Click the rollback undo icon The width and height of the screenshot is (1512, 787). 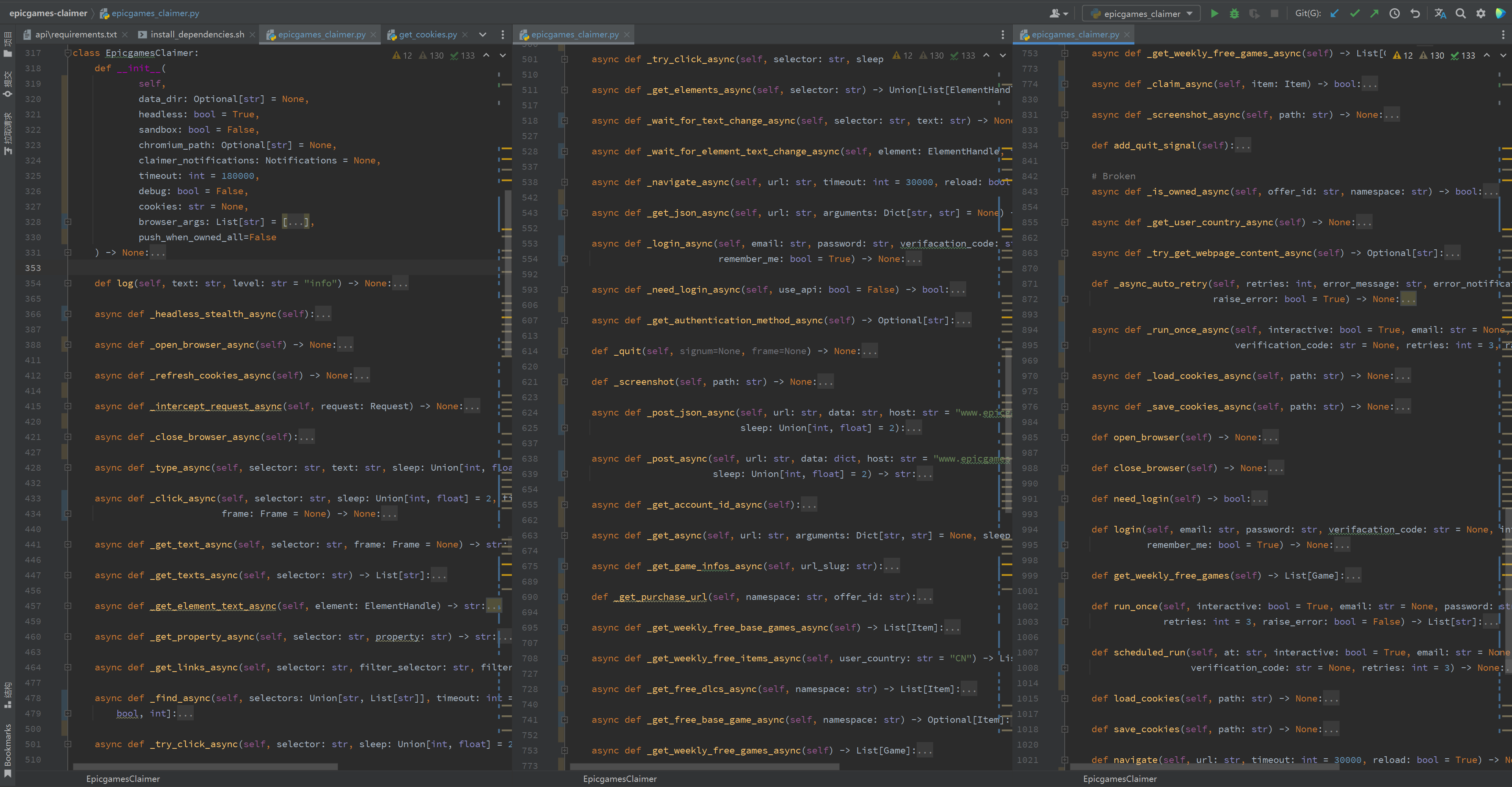1415,13
